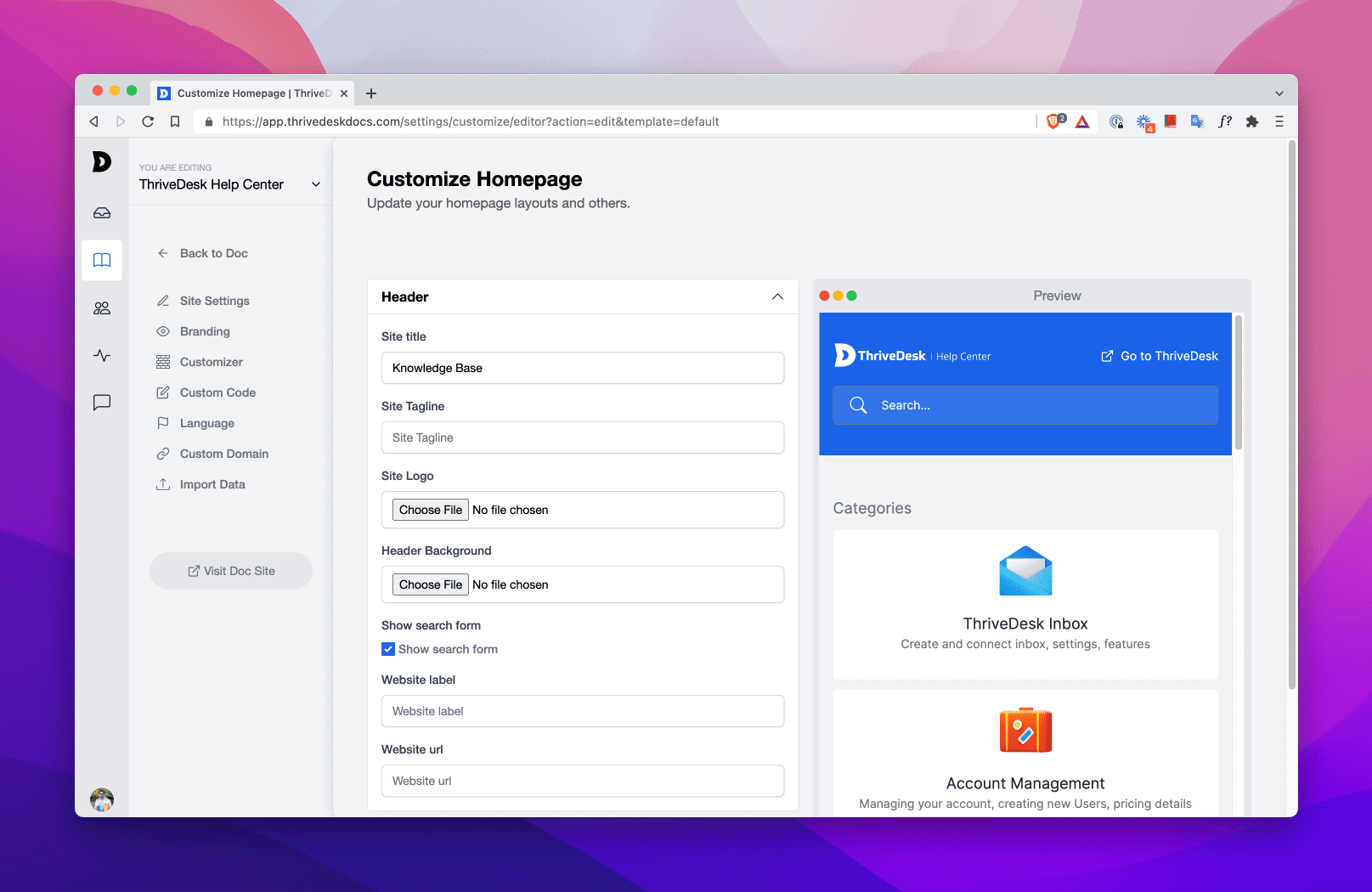1372x892 pixels.
Task: Open the Contacts people icon in left rail
Action: 102,308
